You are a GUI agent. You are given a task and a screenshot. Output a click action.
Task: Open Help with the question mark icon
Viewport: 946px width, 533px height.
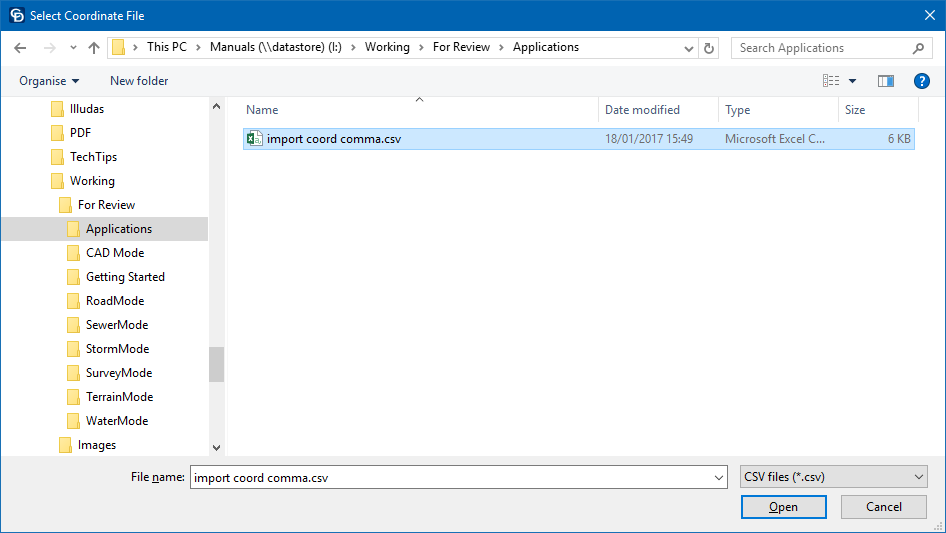click(922, 81)
